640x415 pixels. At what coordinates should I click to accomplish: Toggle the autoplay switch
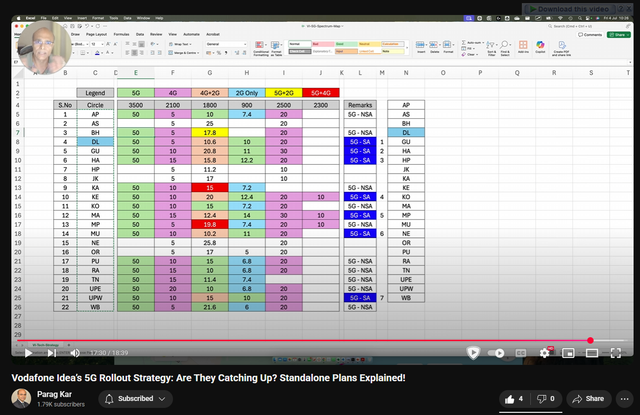[x=496, y=353]
